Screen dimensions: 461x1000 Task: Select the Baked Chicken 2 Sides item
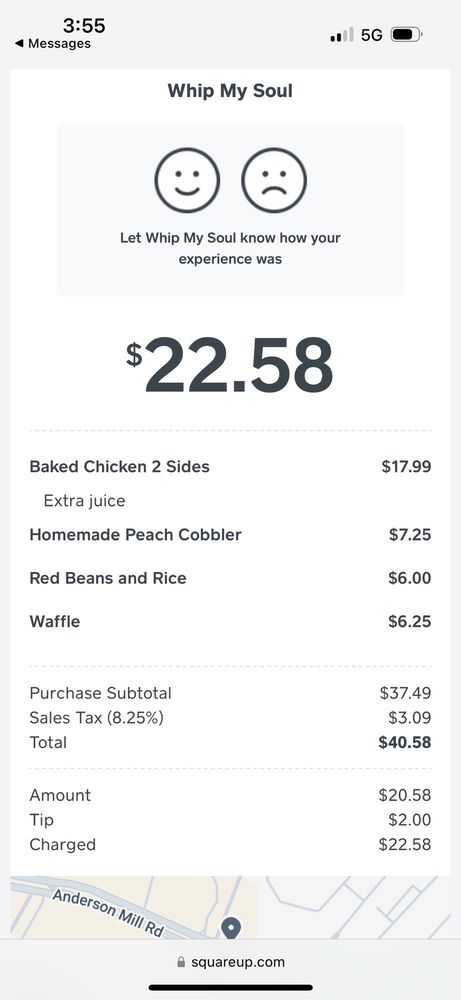click(230, 467)
